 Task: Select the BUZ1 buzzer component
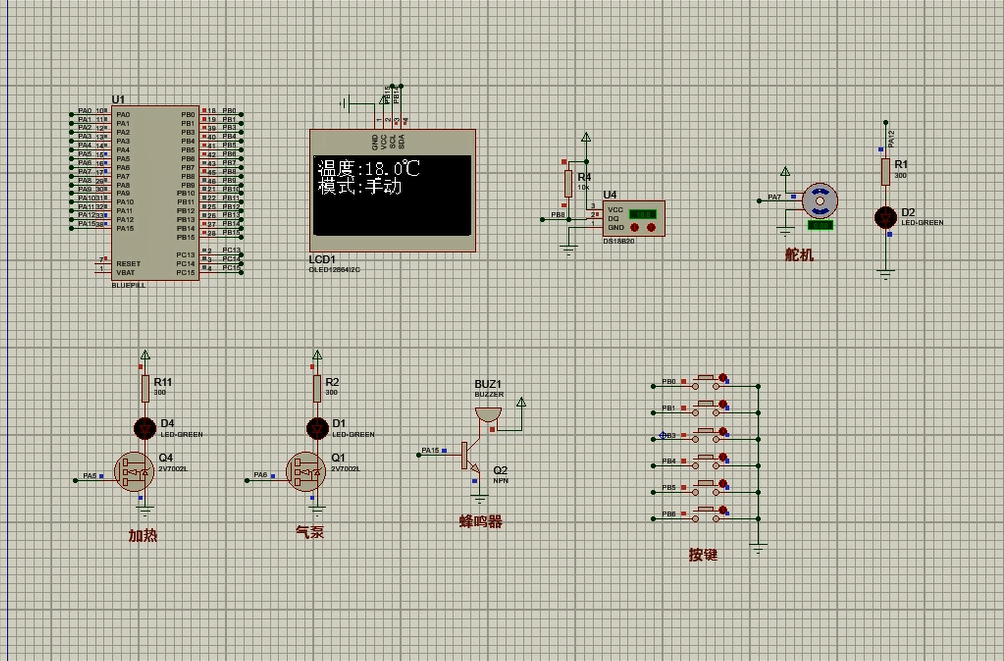[x=488, y=413]
